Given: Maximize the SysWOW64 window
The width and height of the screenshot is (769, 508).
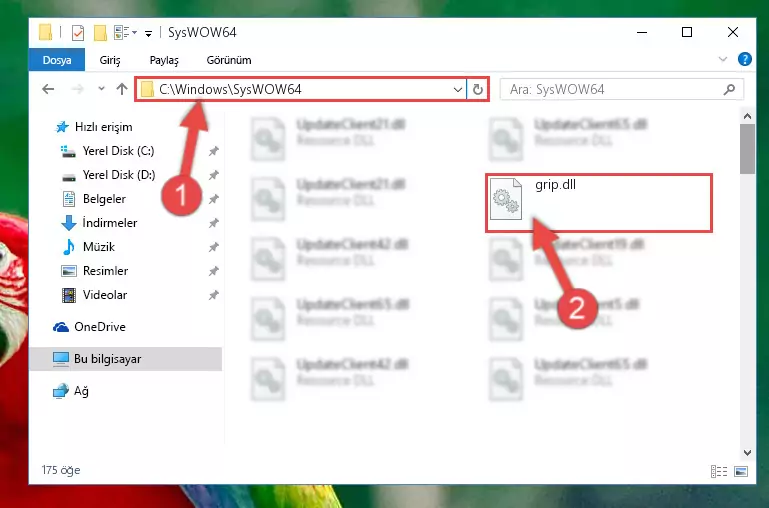Looking at the screenshot, I should click(x=687, y=32).
